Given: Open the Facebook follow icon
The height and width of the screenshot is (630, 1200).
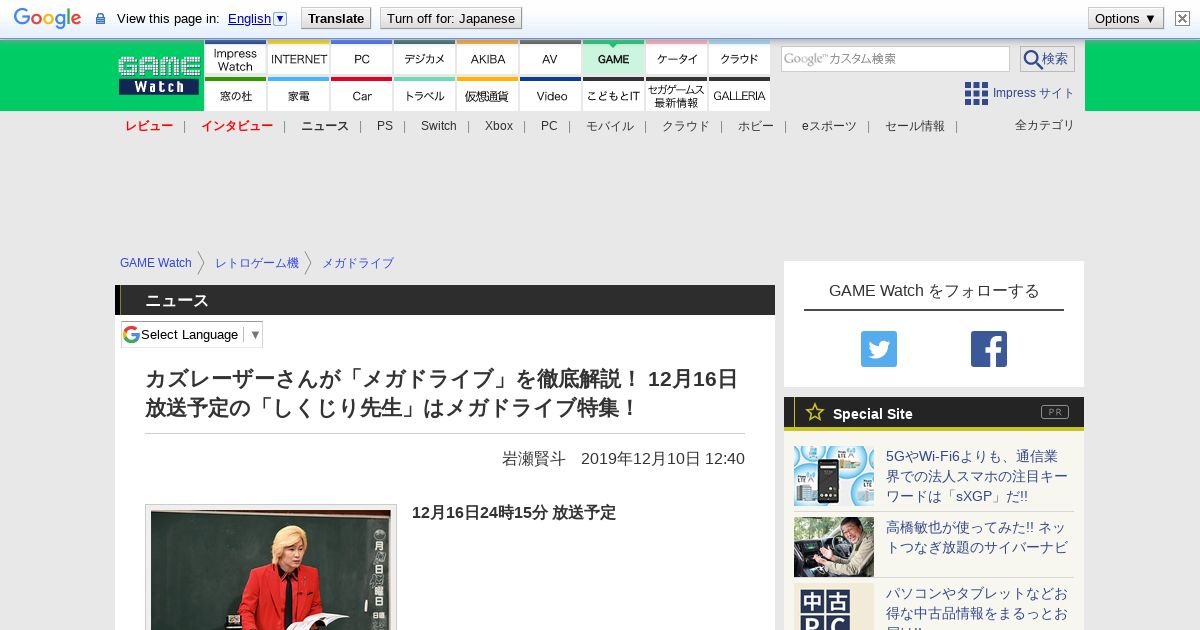Looking at the screenshot, I should coord(989,349).
